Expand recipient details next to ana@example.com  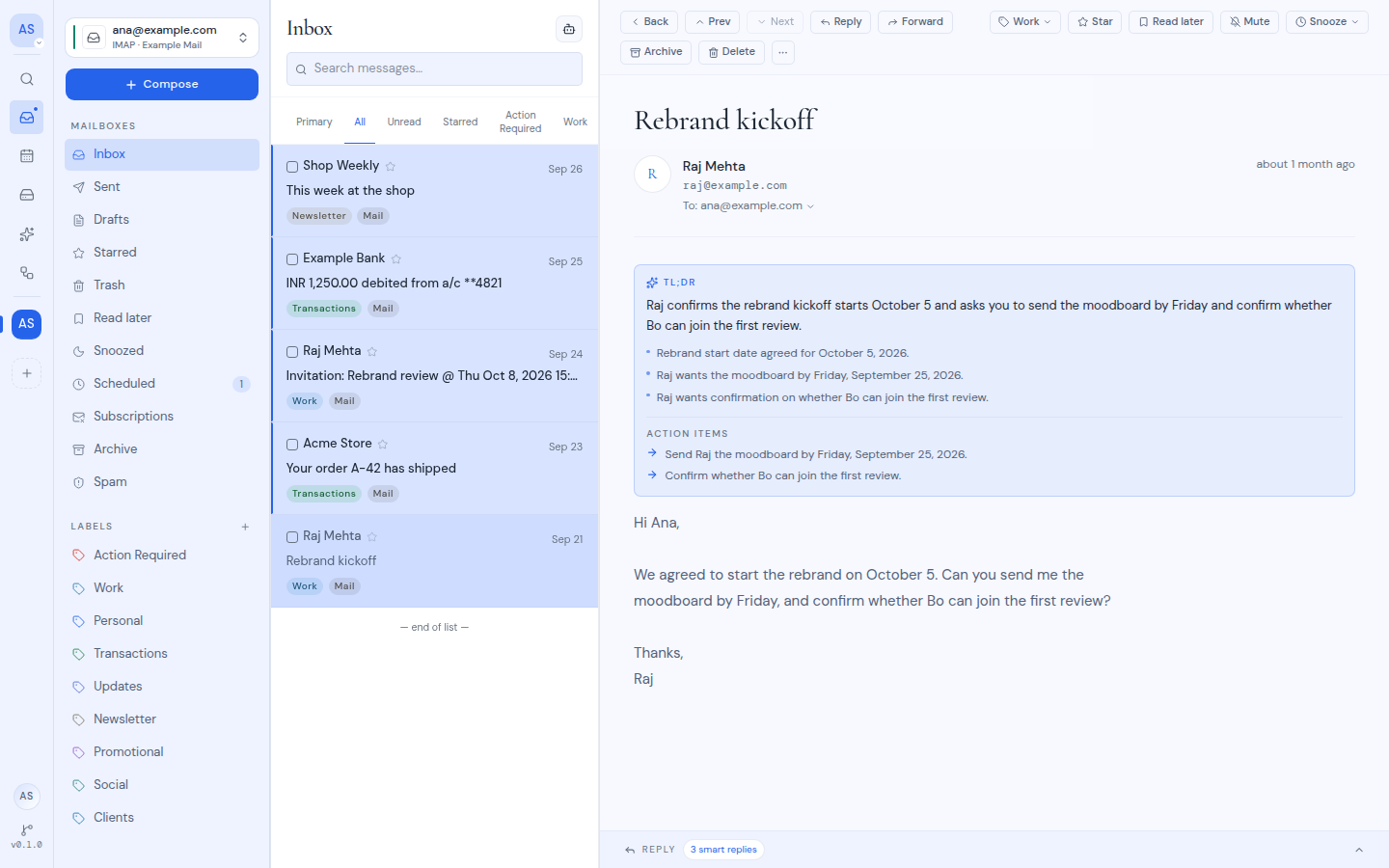pyautogui.click(x=810, y=206)
